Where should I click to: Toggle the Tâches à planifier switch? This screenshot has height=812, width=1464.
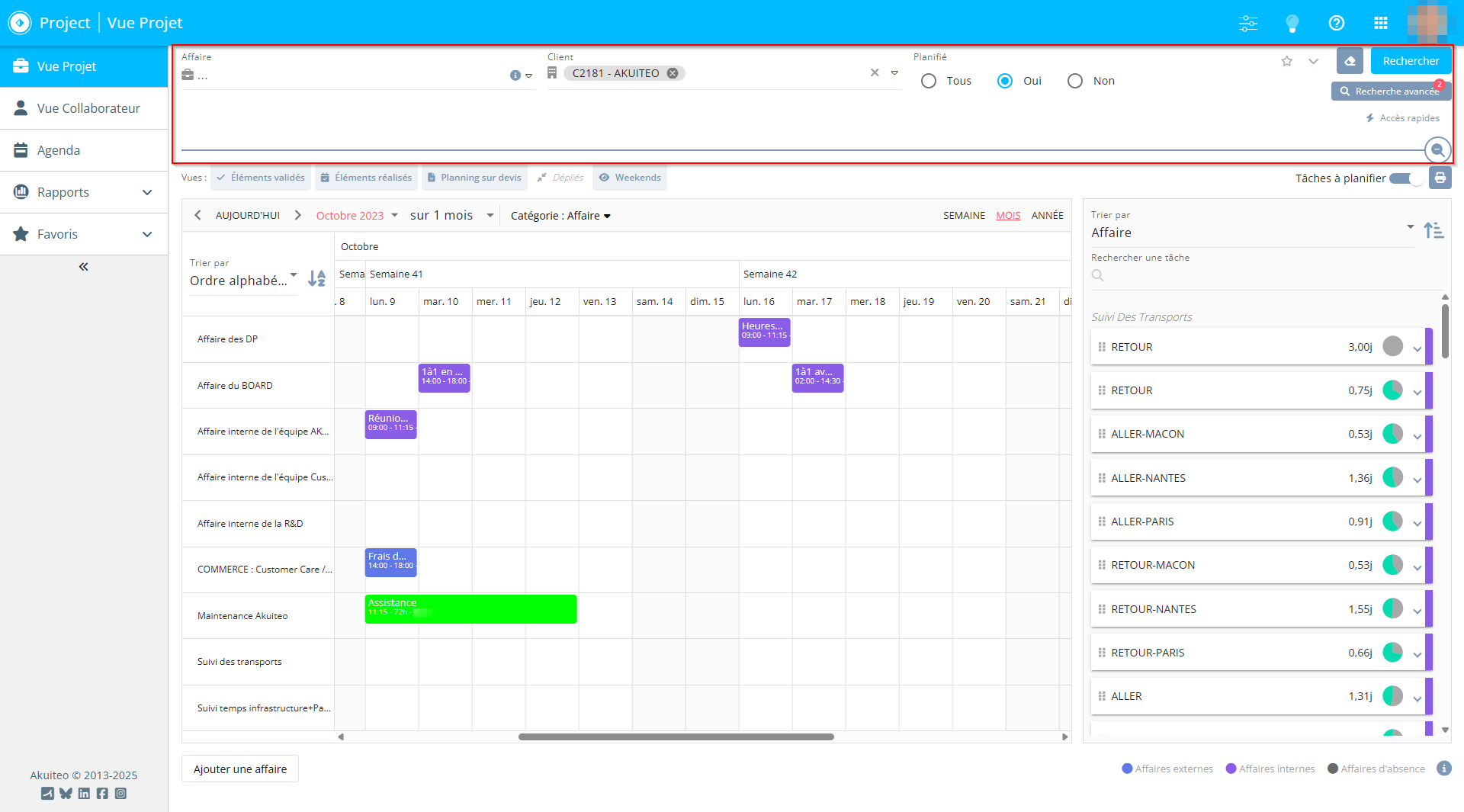pos(1405,178)
